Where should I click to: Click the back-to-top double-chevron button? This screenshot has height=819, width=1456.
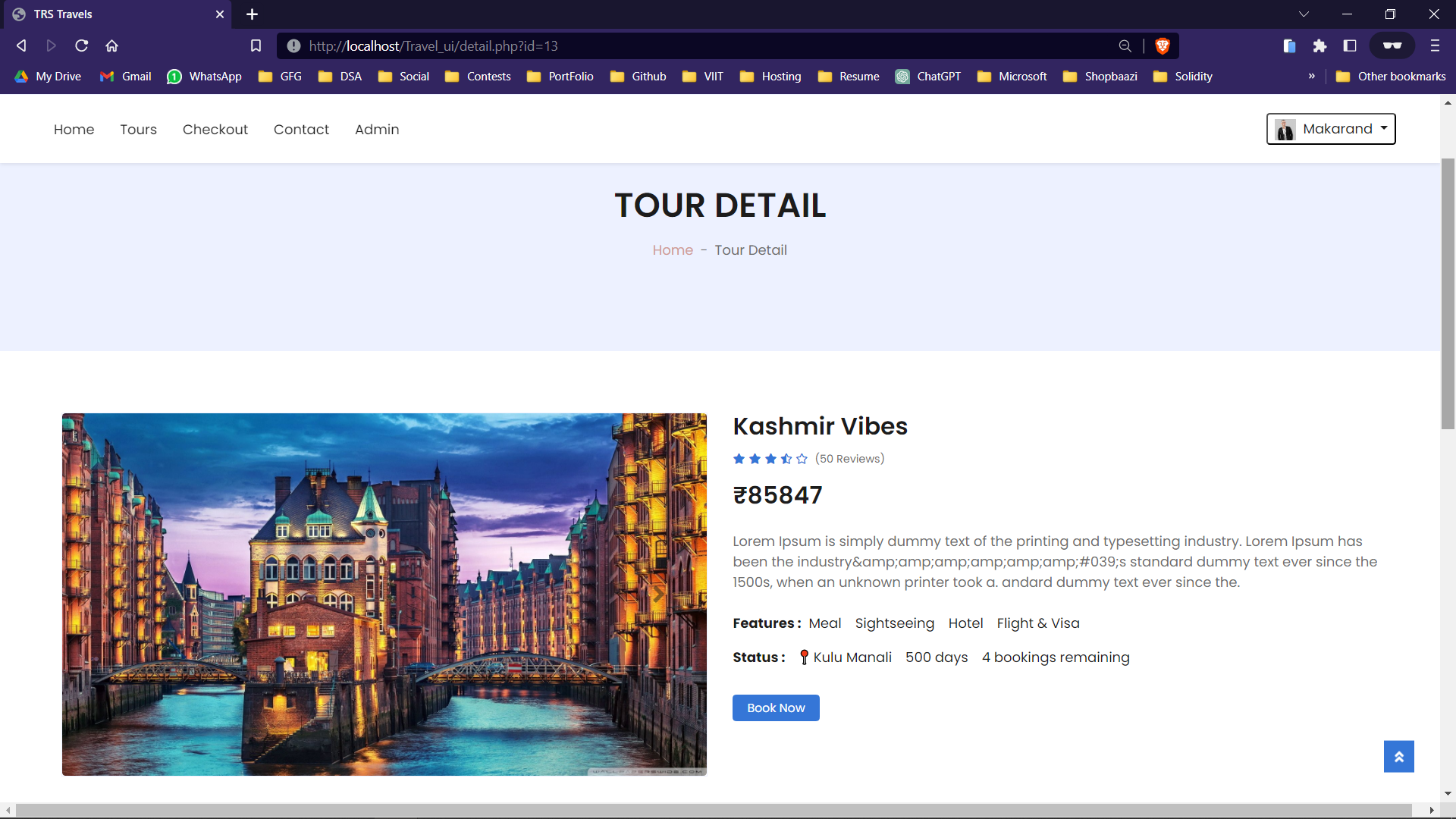[1399, 757]
